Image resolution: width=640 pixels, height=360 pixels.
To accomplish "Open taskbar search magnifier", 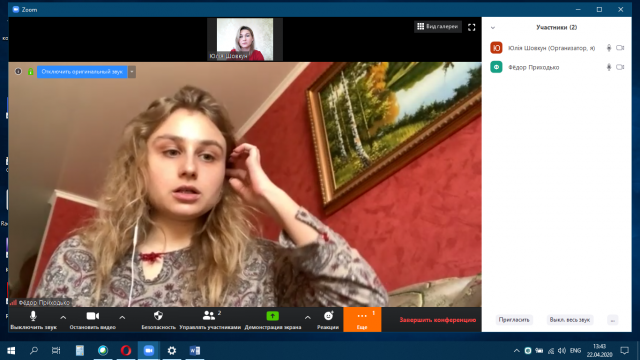I will pos(34,351).
